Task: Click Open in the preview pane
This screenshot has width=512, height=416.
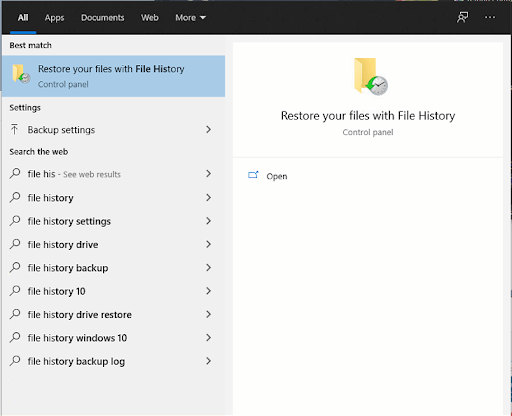Action: 277,176
